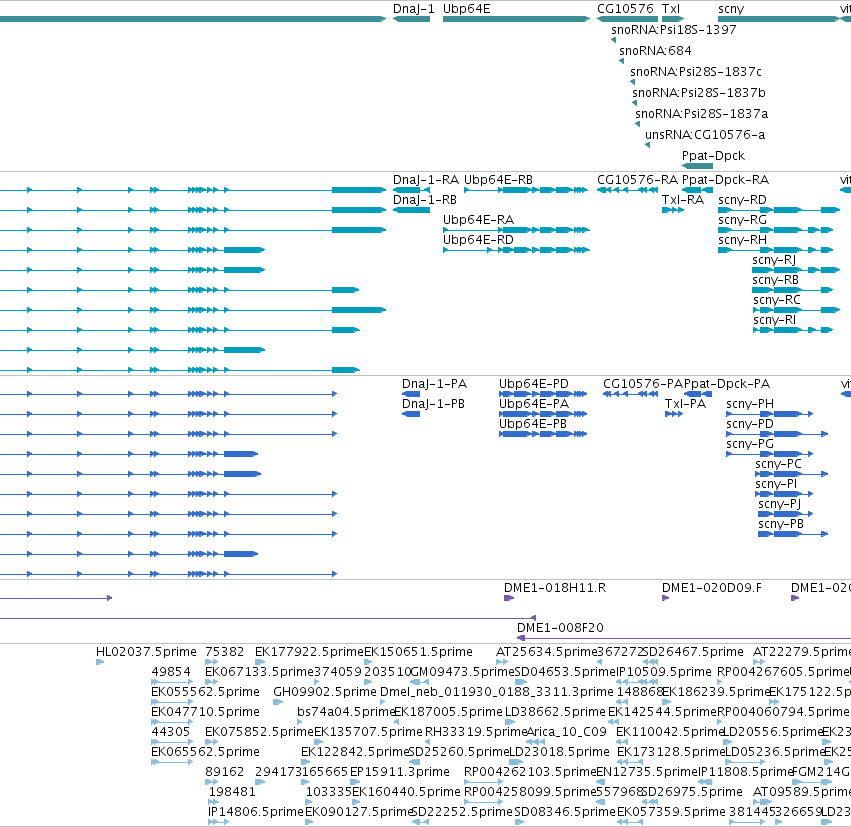851x827 pixels.
Task: Click the scny-PJ protein label
Action: tap(779, 504)
